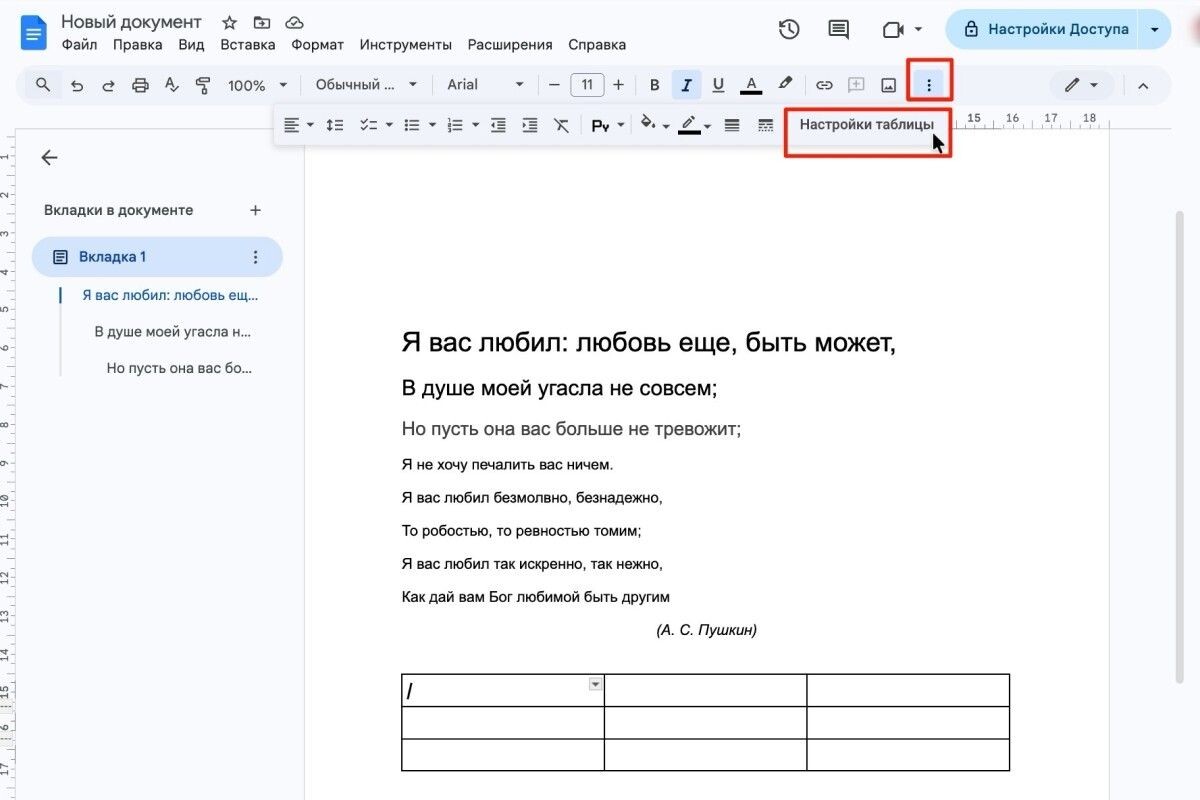The width and height of the screenshot is (1200, 800).
Task: Select the paint format roller
Action: pos(203,86)
